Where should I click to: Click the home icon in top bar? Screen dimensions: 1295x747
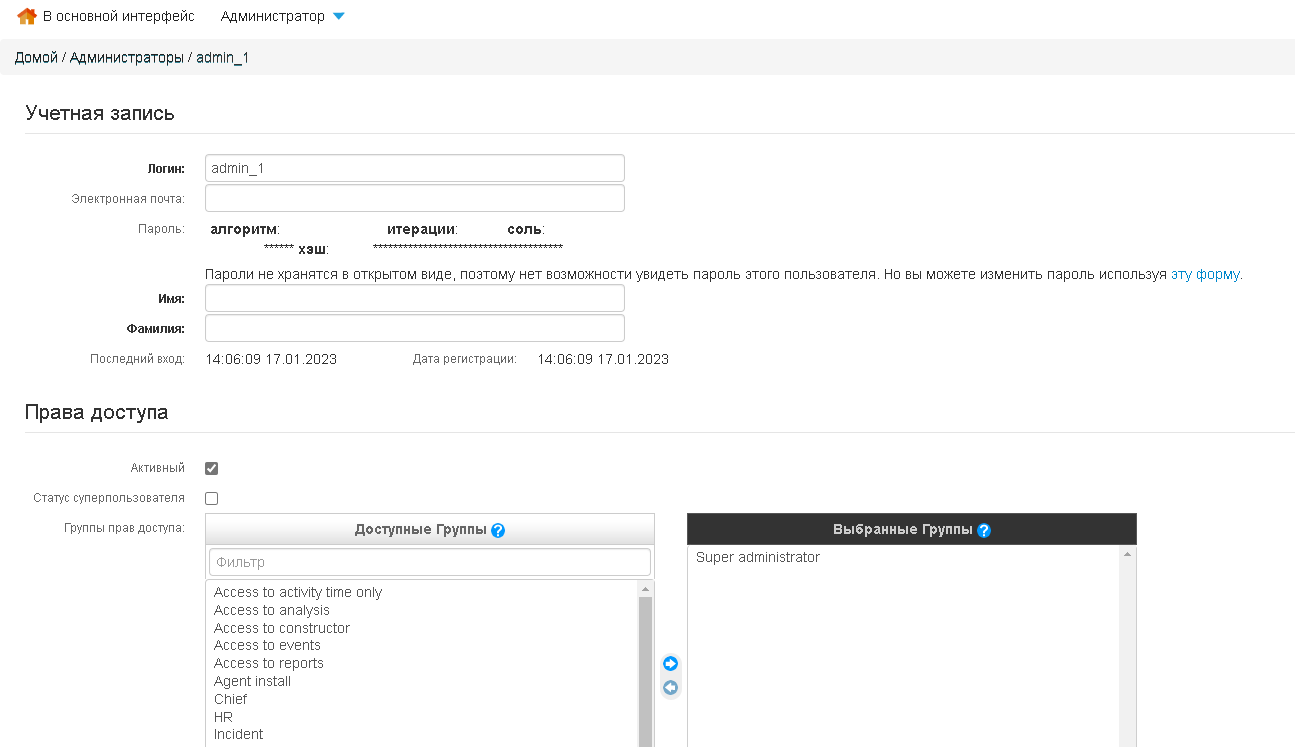click(27, 17)
